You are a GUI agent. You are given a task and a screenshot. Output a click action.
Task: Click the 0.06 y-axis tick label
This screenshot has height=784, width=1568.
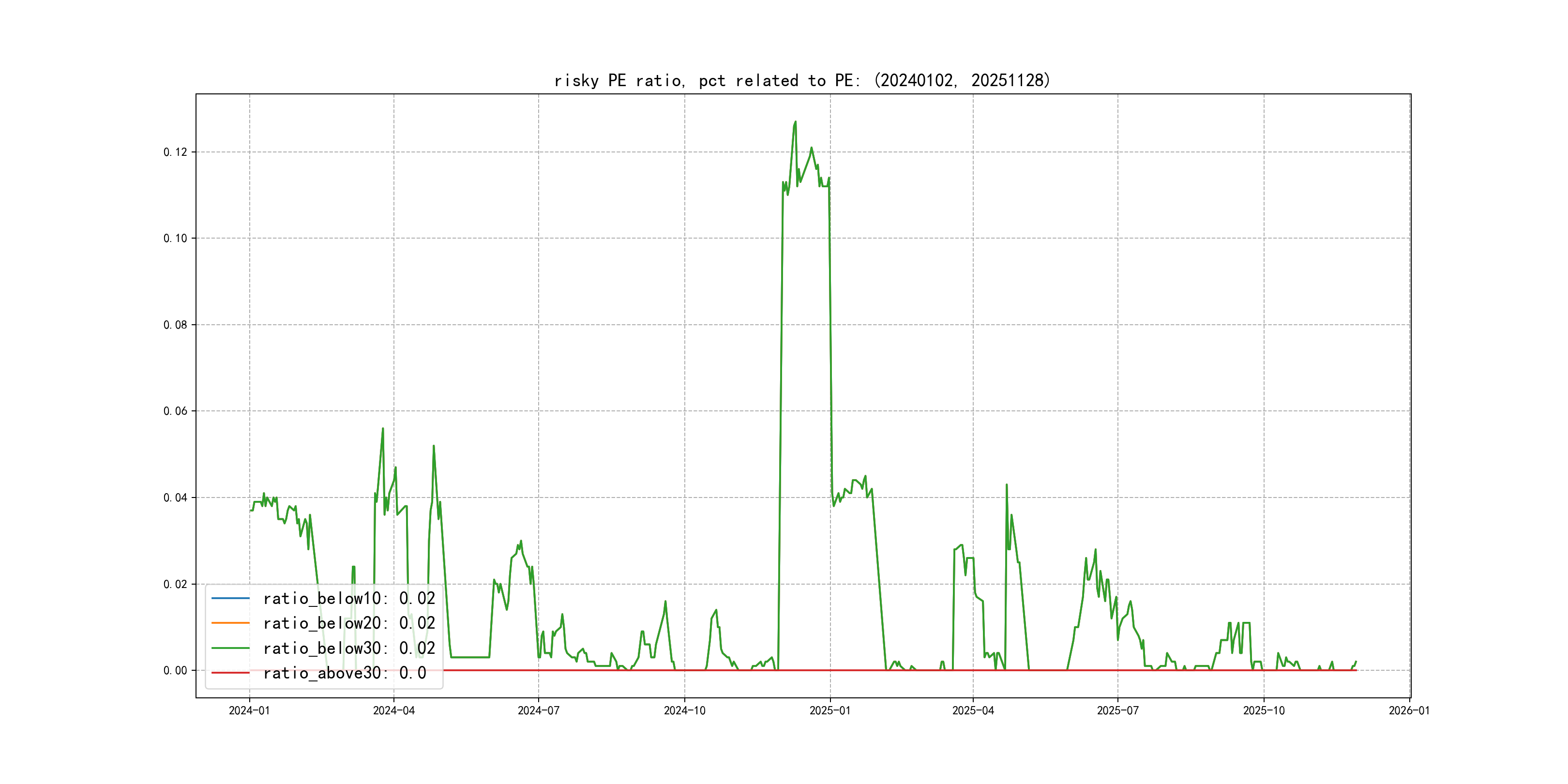(175, 411)
